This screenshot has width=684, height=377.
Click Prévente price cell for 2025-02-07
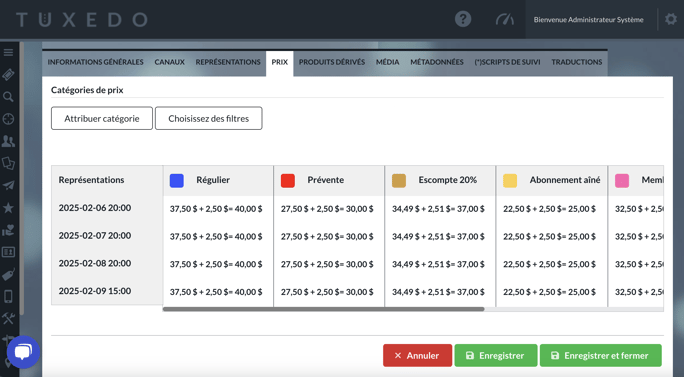coord(327,236)
